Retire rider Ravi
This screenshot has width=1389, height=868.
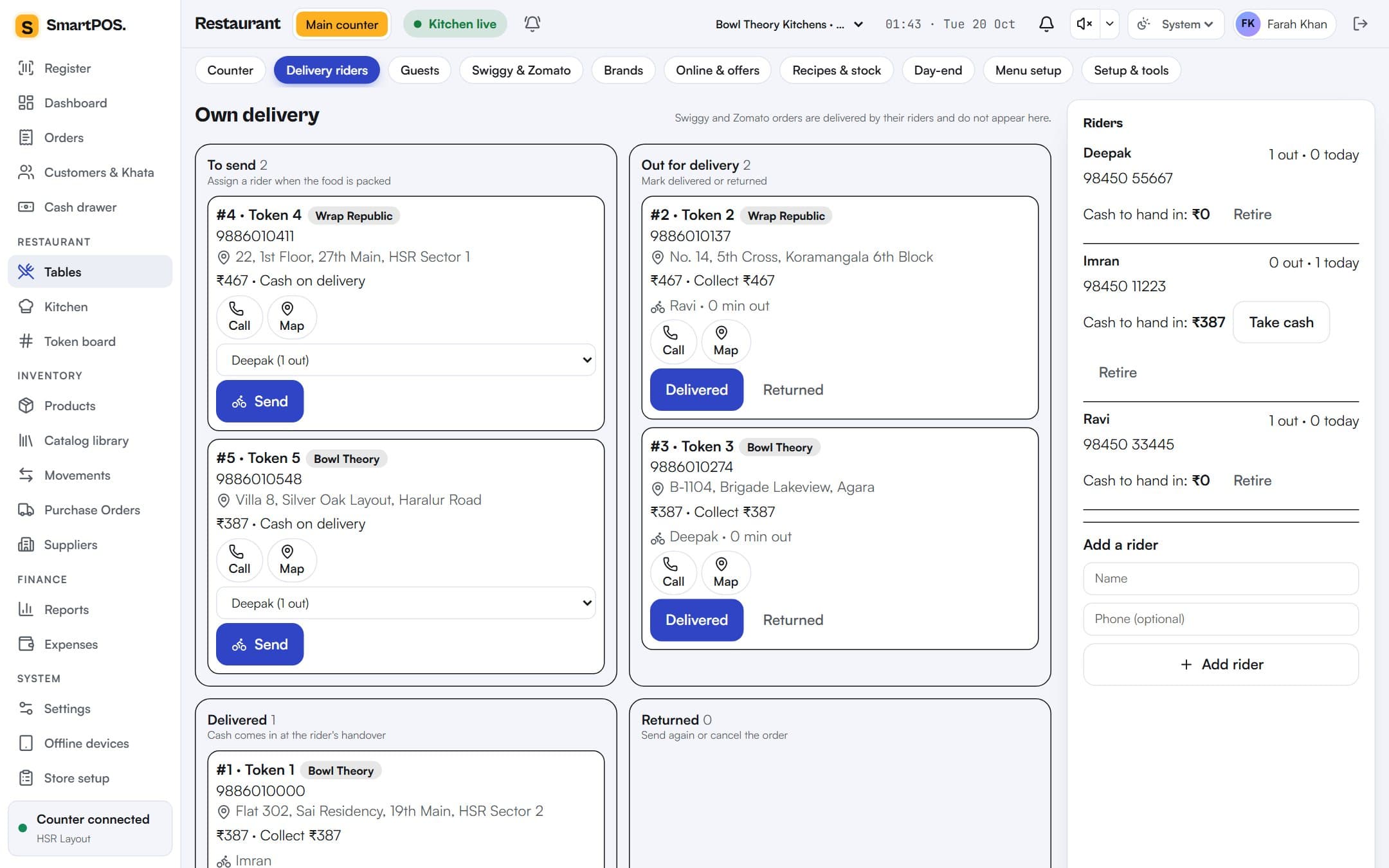pos(1252,480)
